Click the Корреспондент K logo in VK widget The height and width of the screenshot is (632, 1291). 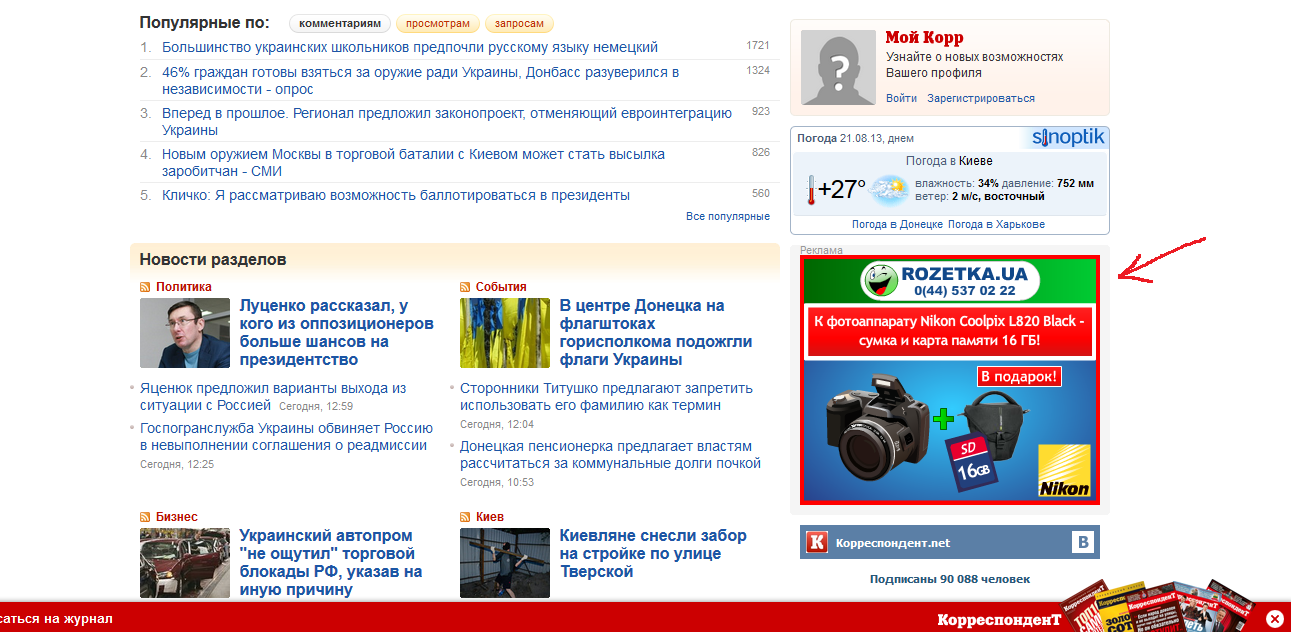[818, 543]
